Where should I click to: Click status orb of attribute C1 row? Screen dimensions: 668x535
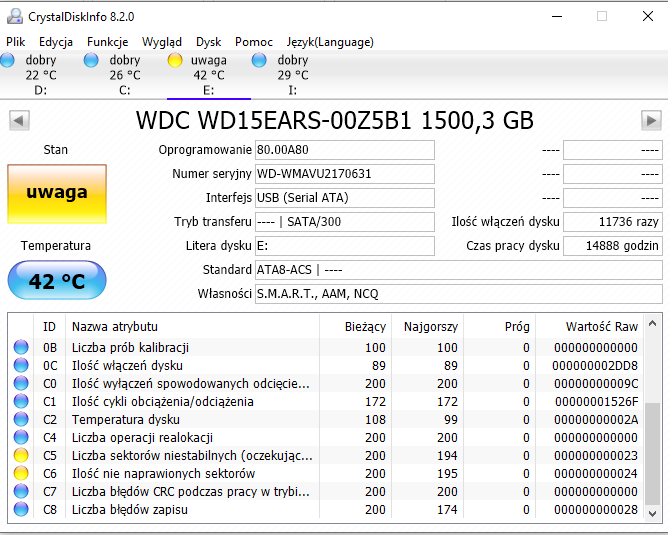coord(21,401)
